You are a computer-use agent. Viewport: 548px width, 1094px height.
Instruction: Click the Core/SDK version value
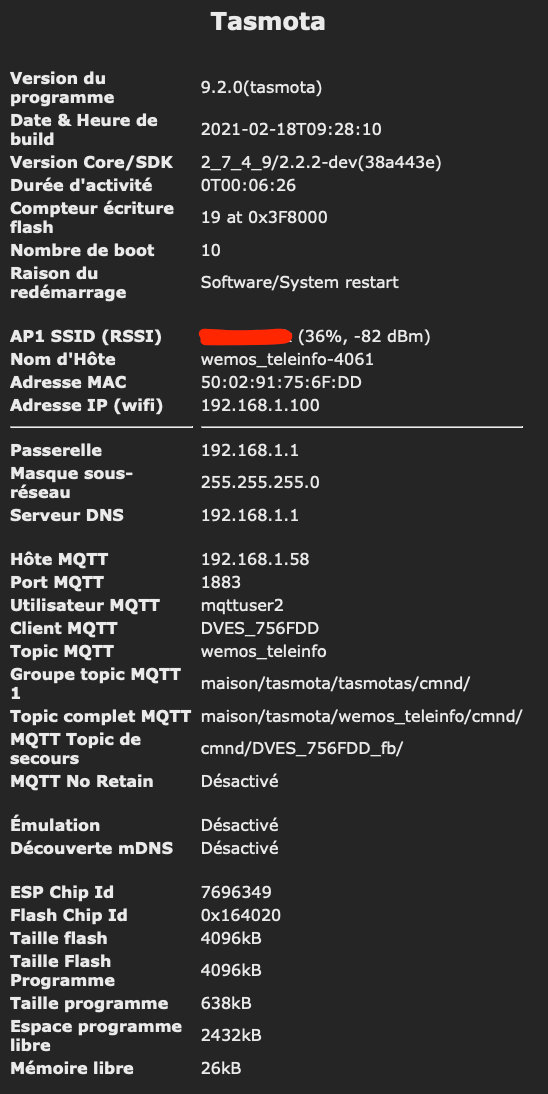pos(321,163)
